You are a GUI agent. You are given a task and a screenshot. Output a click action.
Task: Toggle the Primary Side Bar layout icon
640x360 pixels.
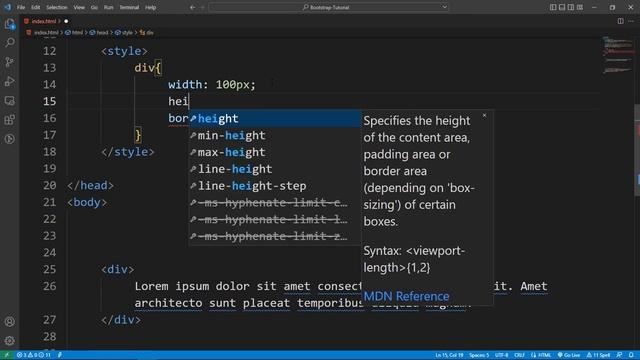[553, 7]
